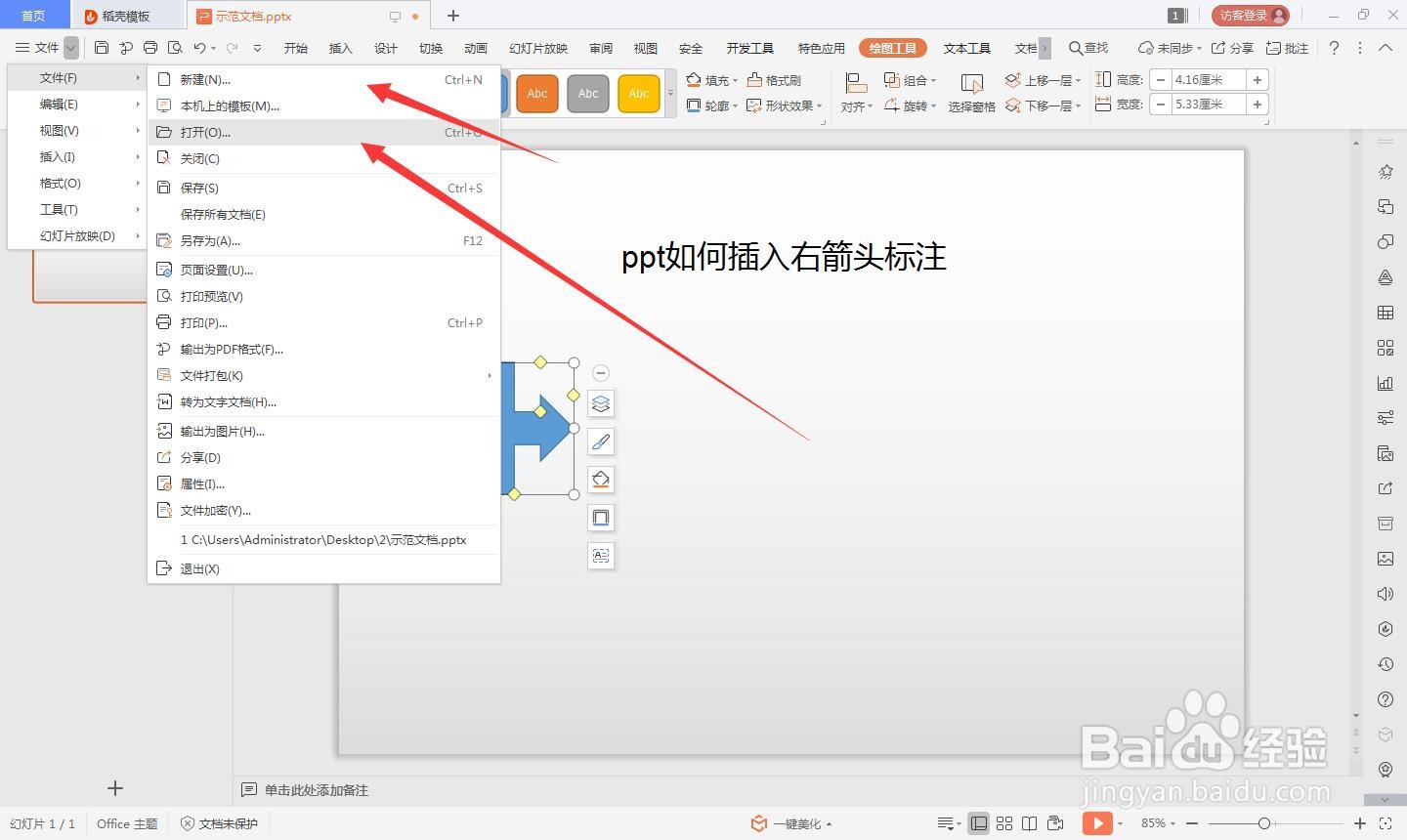Screen dimensions: 1407x840
Task: Switch to the 插入 ribbon tab
Action: coord(339,47)
